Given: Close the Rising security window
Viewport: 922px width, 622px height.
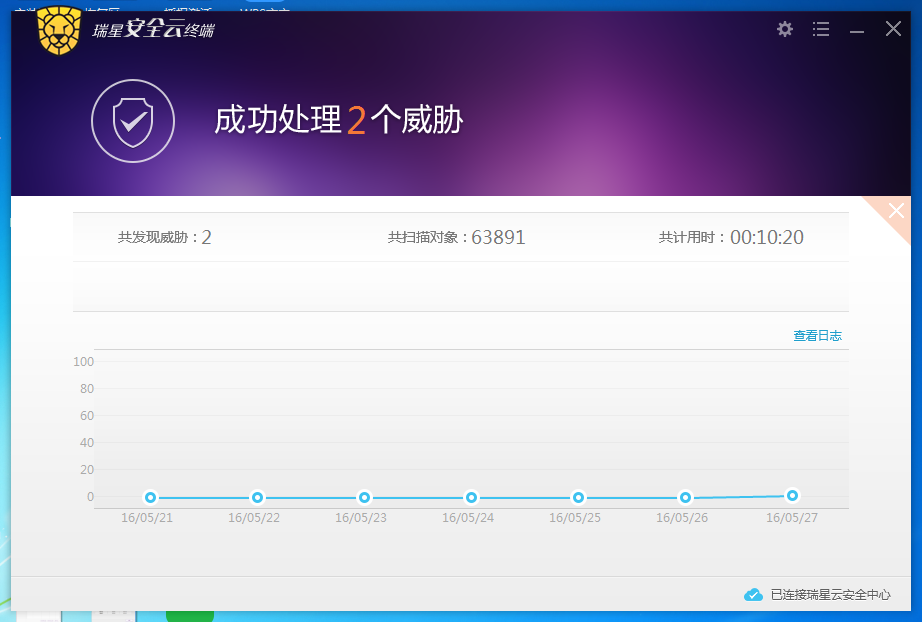Looking at the screenshot, I should point(893,29).
